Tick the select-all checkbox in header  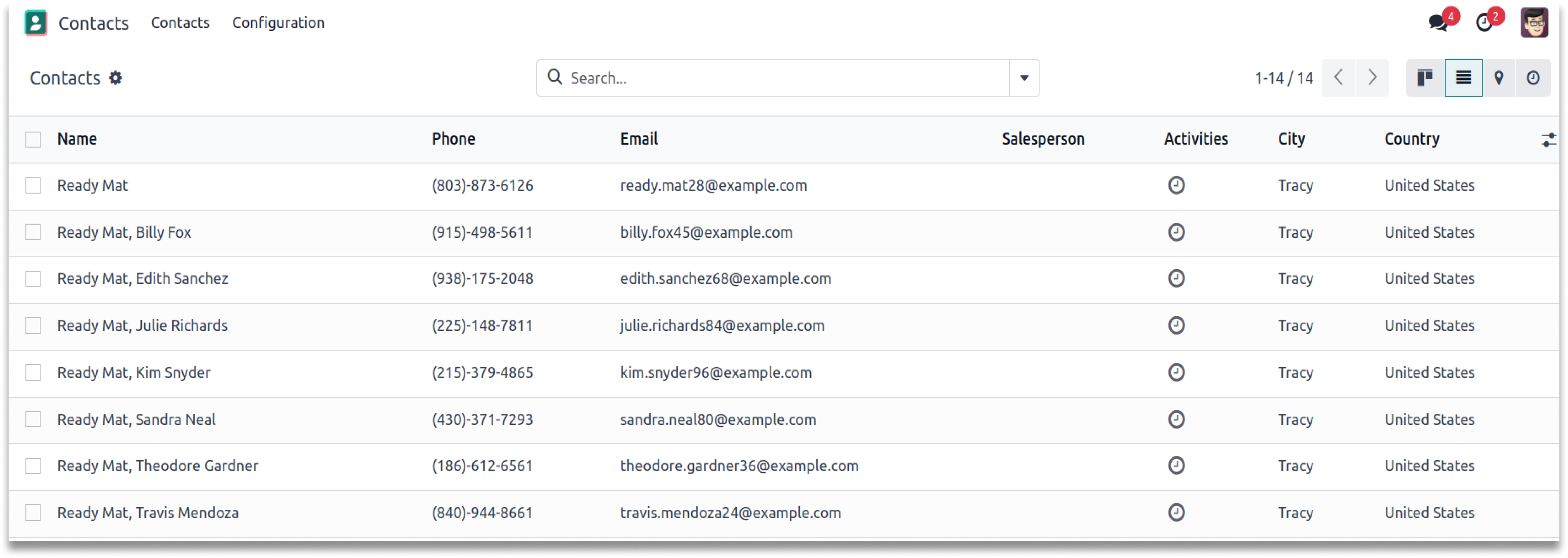(33, 139)
